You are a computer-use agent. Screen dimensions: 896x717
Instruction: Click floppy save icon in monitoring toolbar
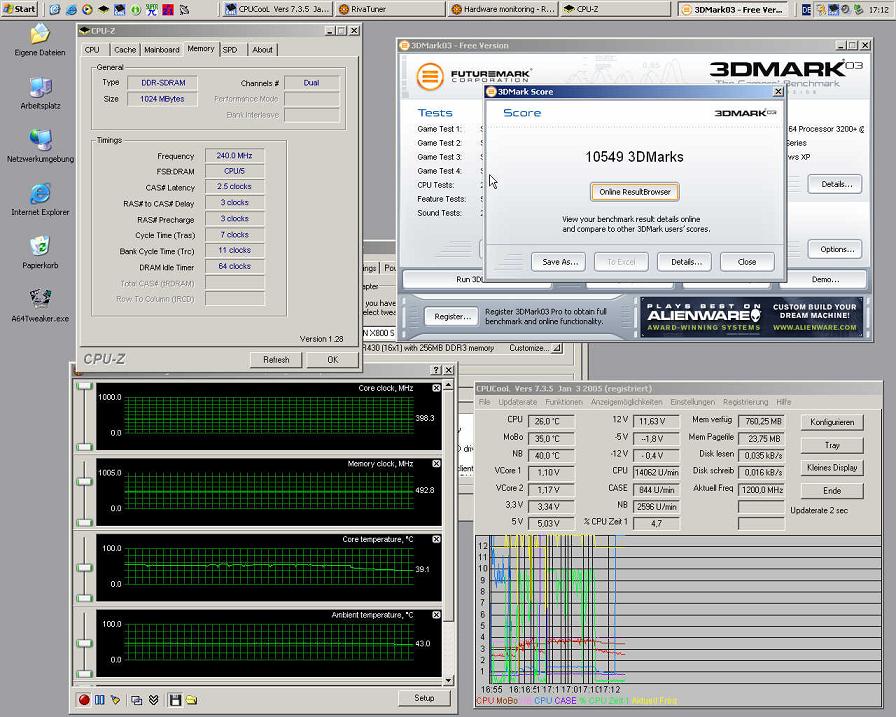[175, 700]
